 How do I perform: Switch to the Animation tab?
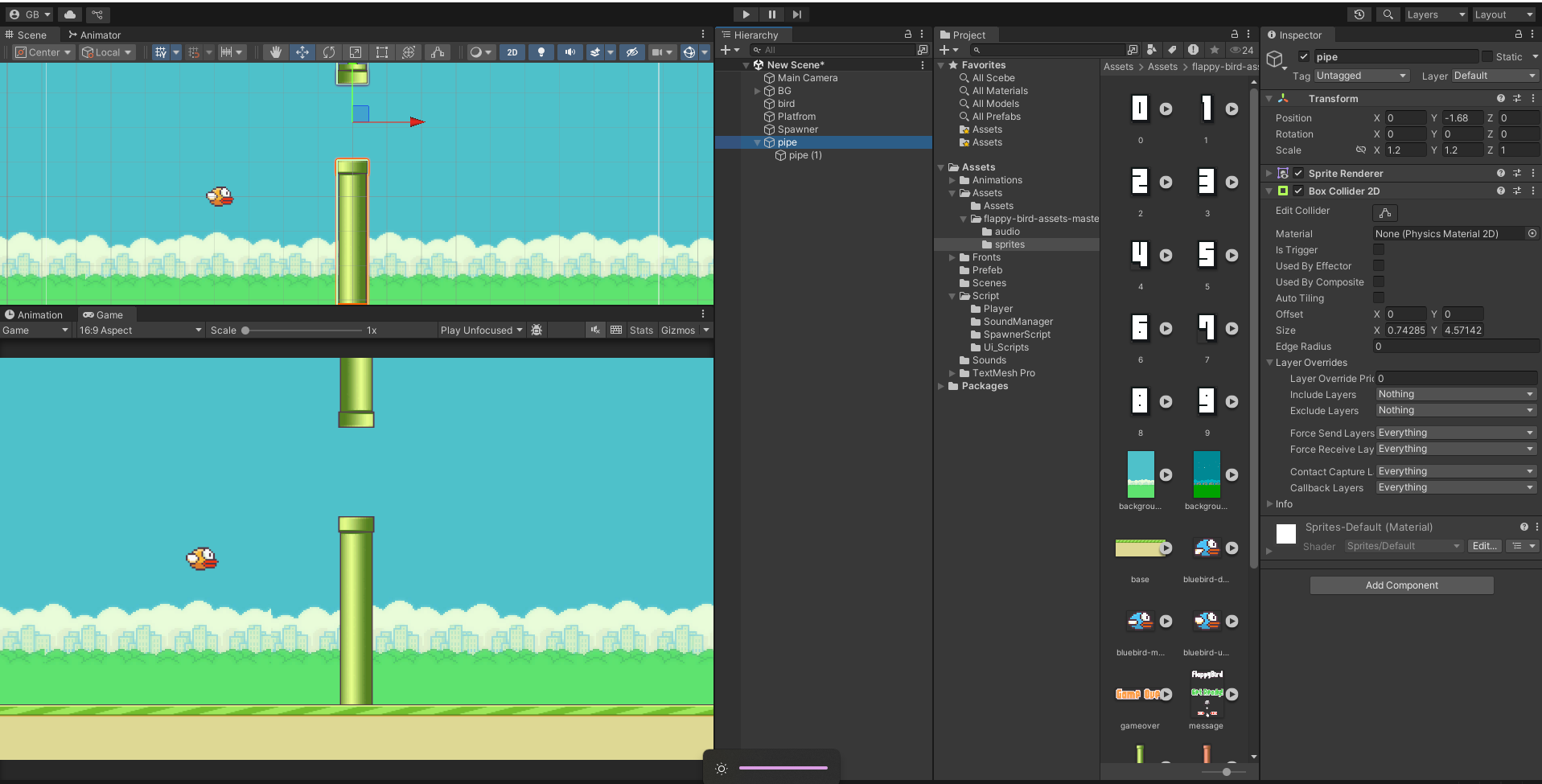tap(34, 315)
